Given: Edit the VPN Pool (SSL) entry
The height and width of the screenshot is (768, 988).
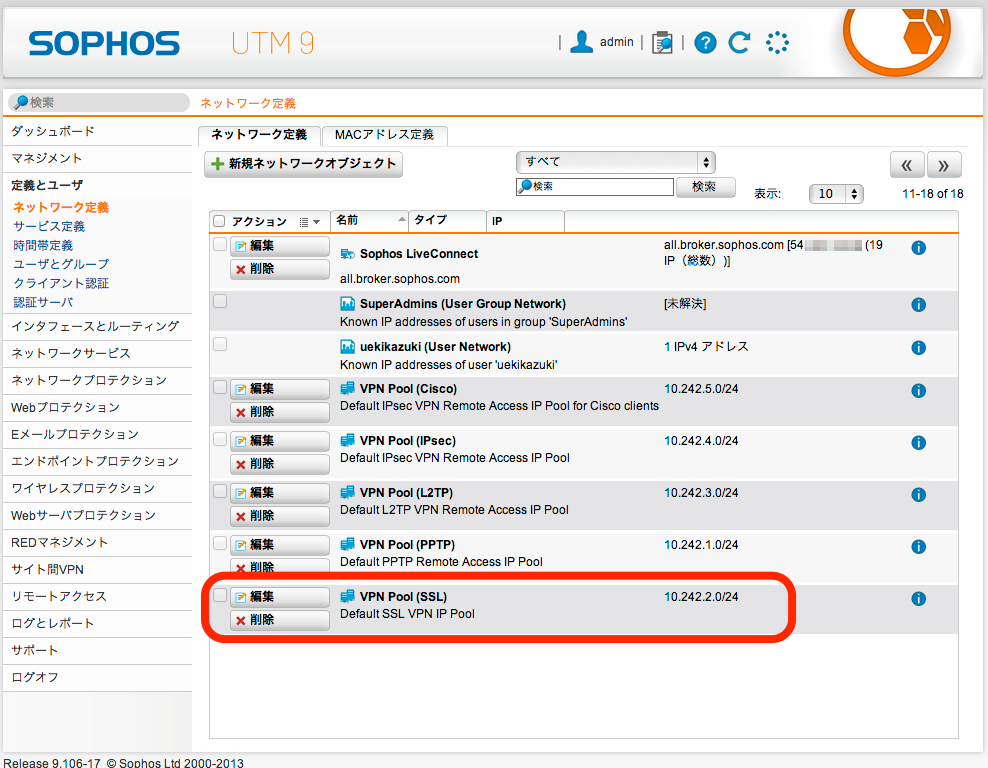Looking at the screenshot, I should [x=280, y=597].
